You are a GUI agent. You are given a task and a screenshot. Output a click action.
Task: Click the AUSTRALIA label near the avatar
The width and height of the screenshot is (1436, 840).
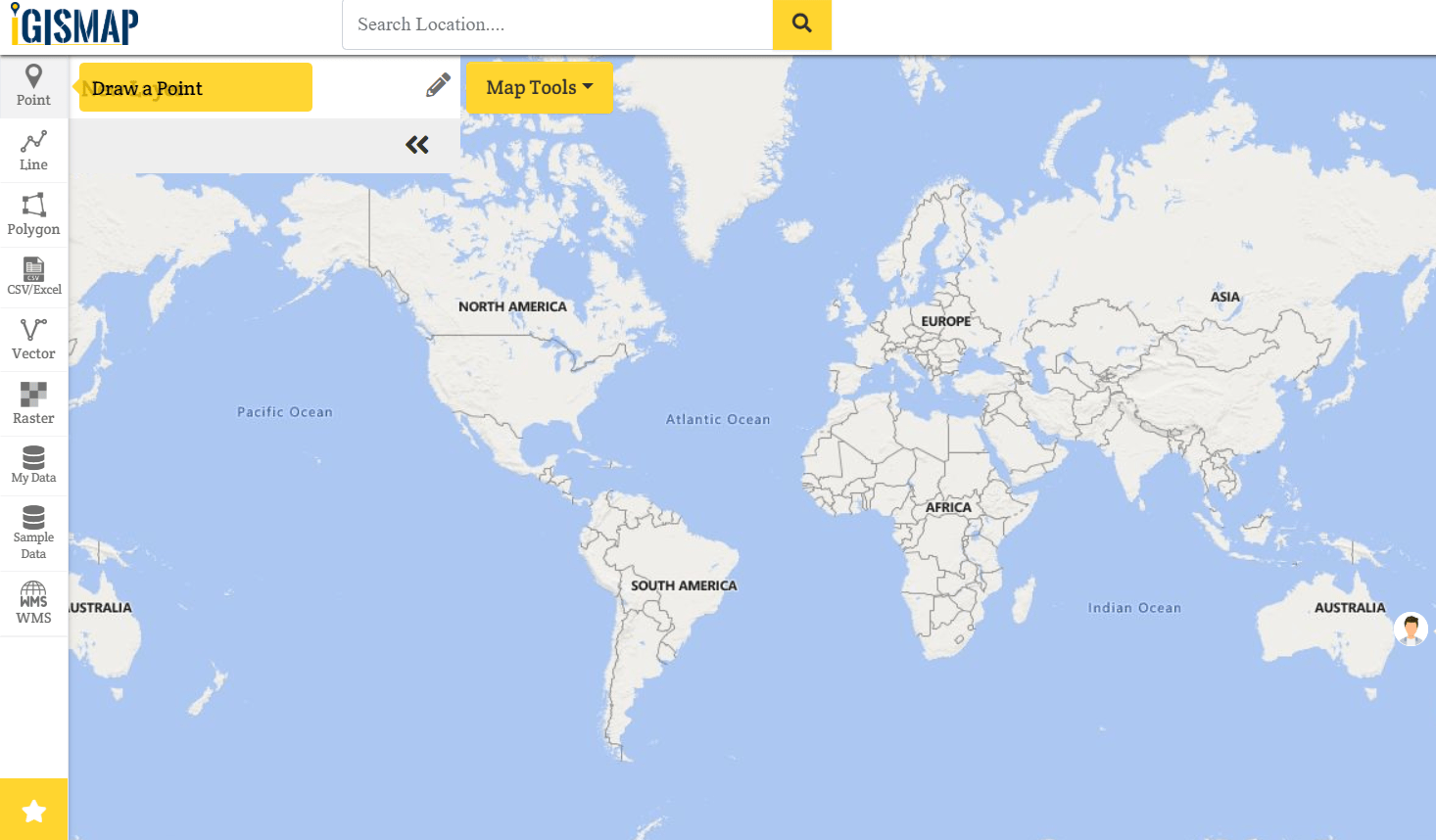pos(1350,608)
